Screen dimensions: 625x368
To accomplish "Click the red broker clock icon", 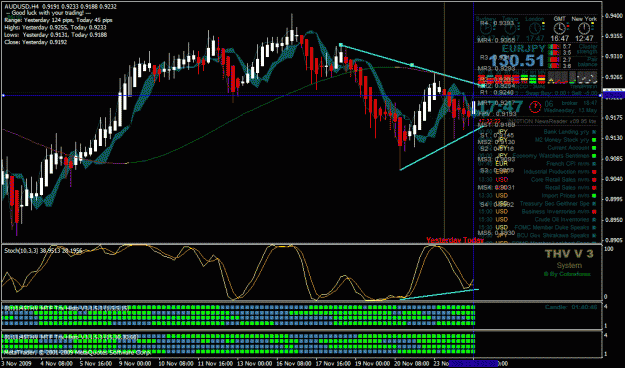I will click(535, 107).
